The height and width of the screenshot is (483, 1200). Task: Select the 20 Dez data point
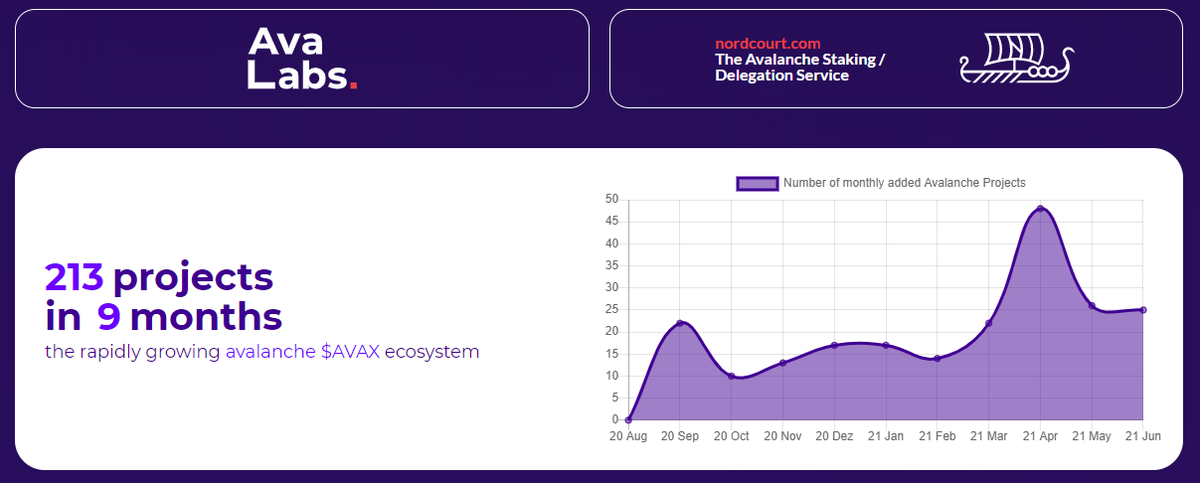tap(834, 345)
